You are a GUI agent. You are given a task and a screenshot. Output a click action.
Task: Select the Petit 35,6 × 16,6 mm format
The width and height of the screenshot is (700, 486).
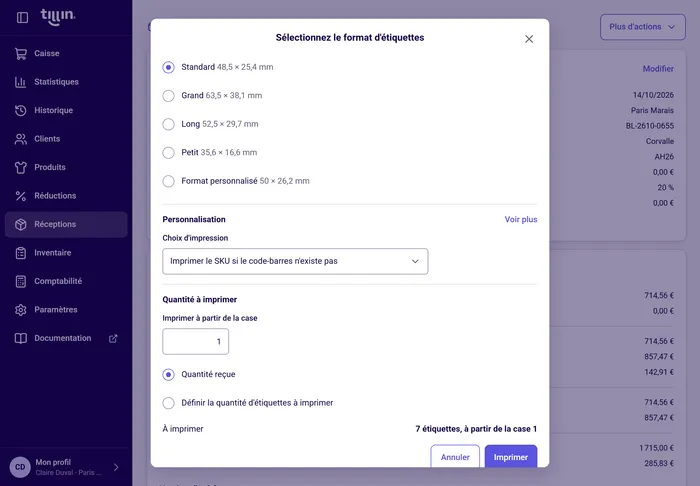(x=168, y=153)
